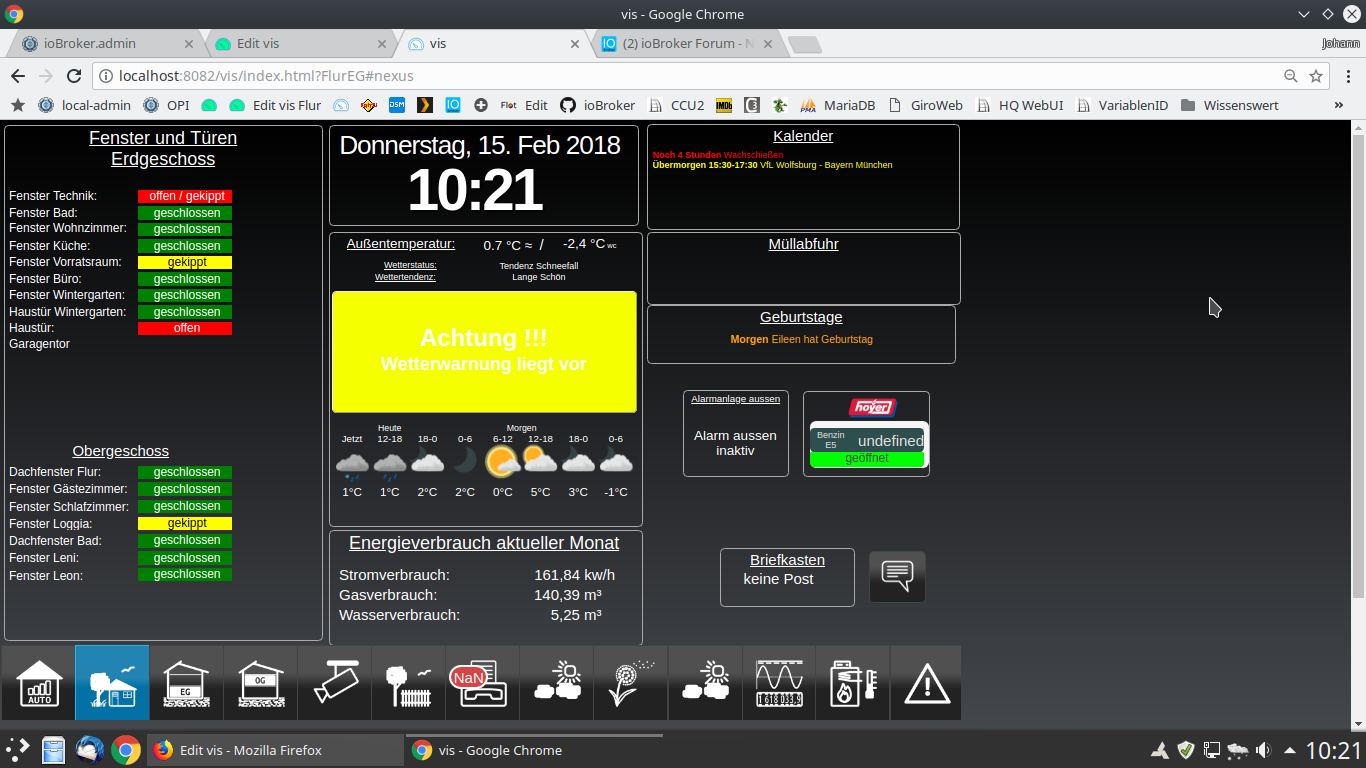
Task: Open the dandelion pollen view
Action: tap(630, 683)
